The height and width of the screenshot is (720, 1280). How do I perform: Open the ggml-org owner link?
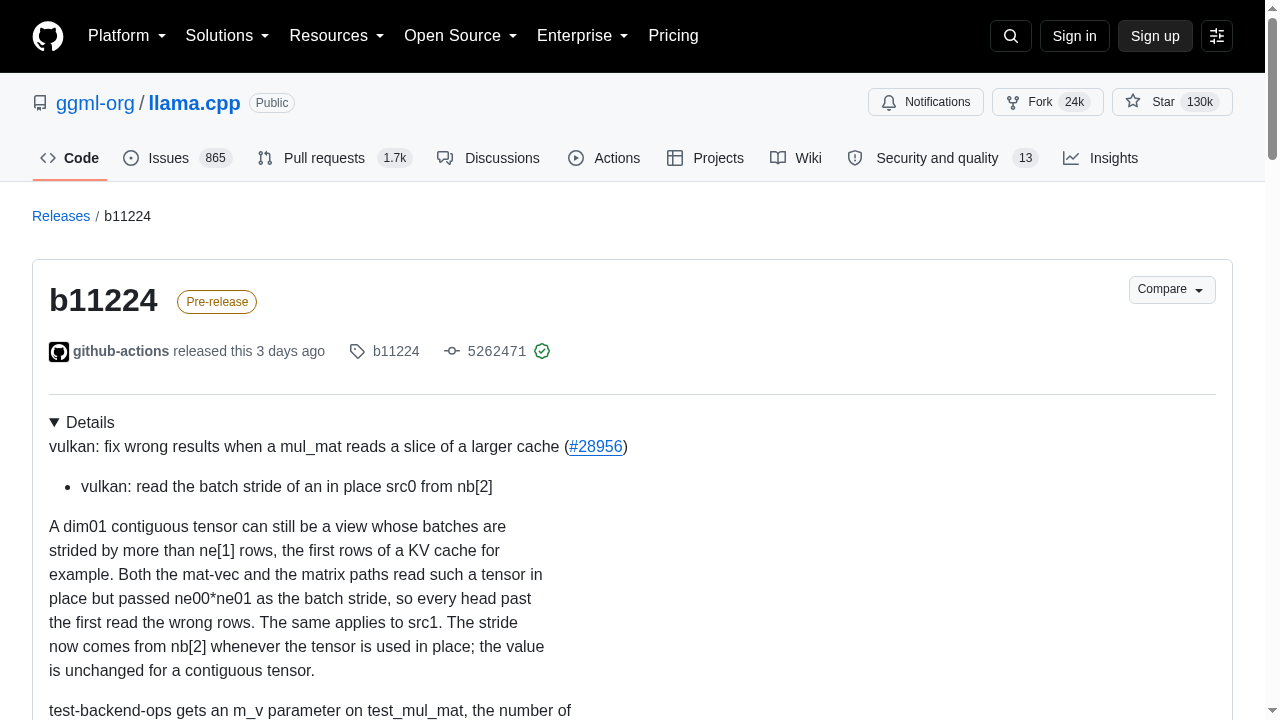(x=95, y=103)
